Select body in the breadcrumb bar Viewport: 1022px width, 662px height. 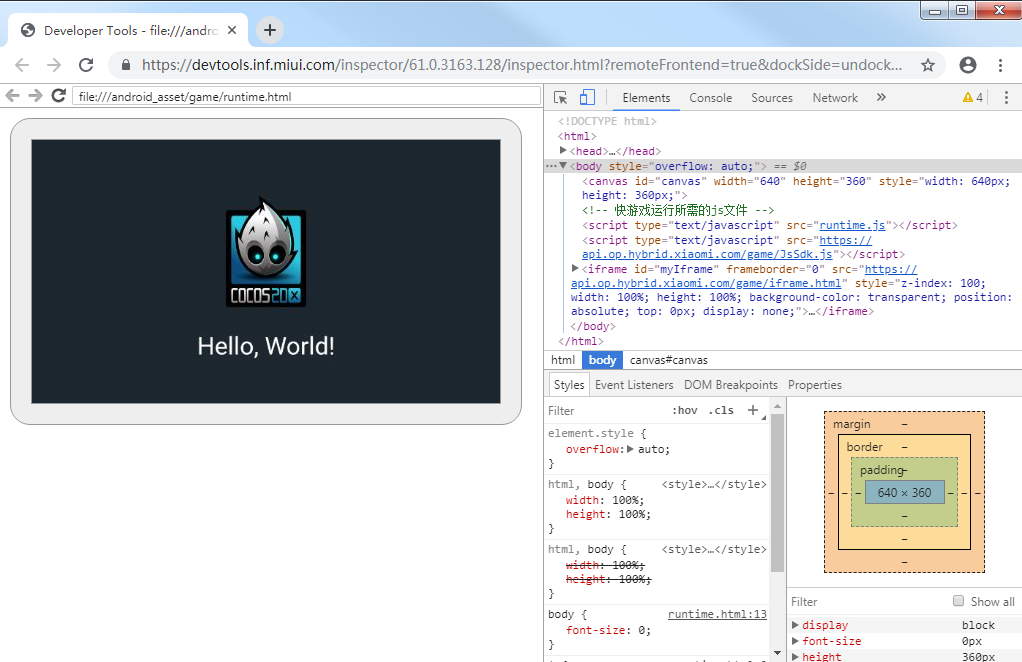(x=602, y=360)
